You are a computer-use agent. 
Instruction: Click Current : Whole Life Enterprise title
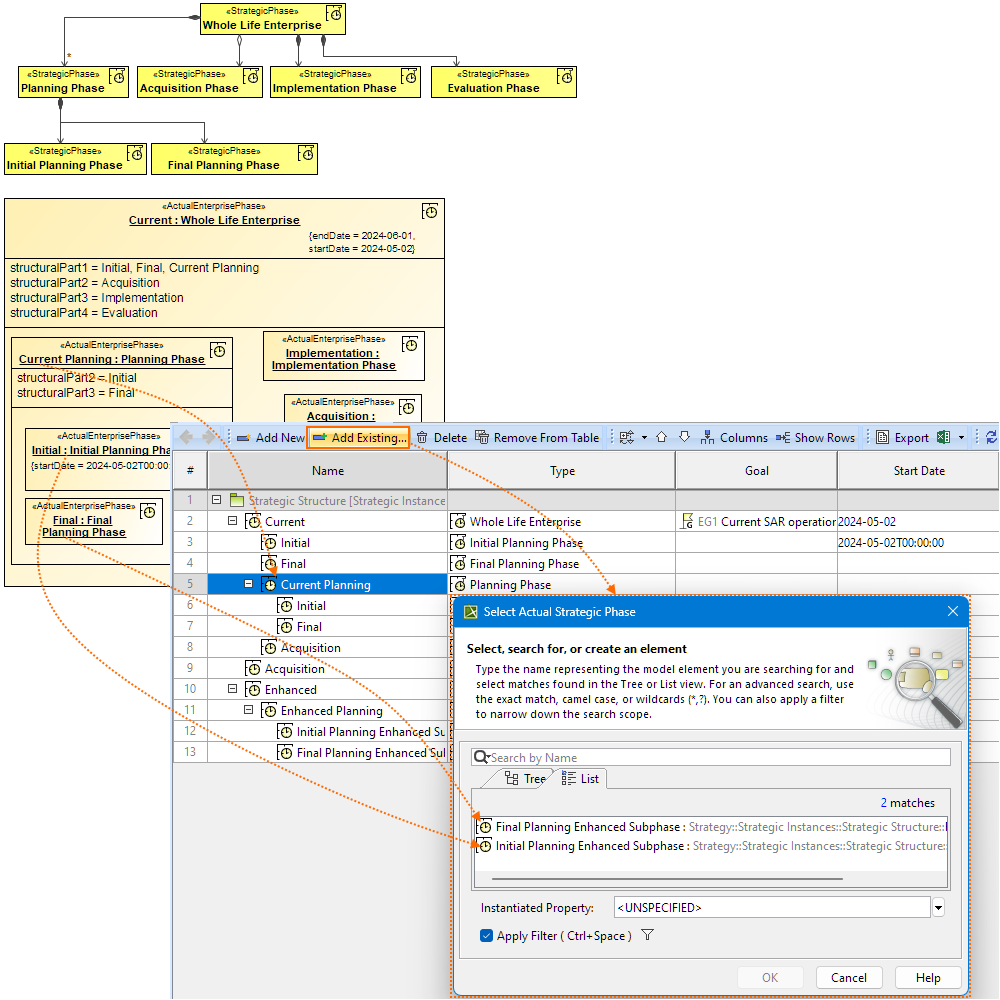click(214, 220)
